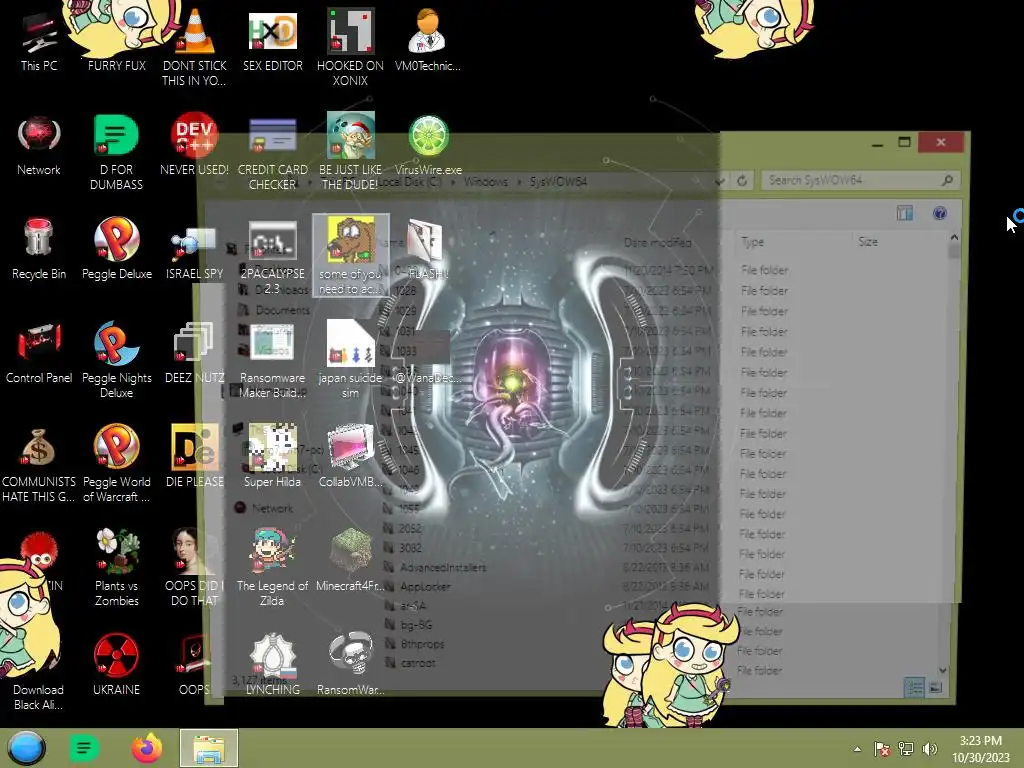Select the Peggle Nights Deluxe icon
1024x768 pixels.
click(x=117, y=360)
